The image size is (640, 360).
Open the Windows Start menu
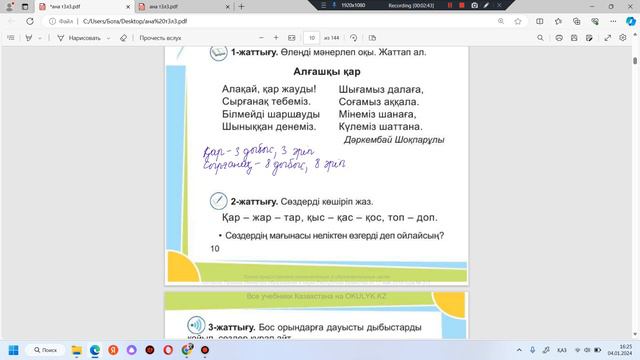coord(13,350)
